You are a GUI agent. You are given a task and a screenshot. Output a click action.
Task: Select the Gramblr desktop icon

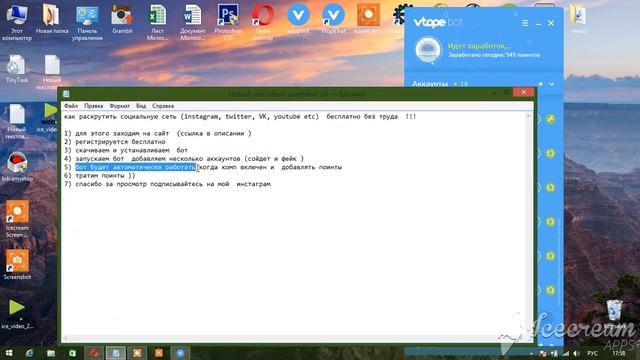[x=122, y=20]
